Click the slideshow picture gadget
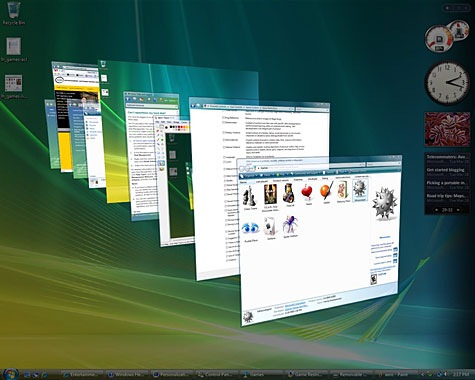Viewport: 475px width, 380px height. point(447,129)
